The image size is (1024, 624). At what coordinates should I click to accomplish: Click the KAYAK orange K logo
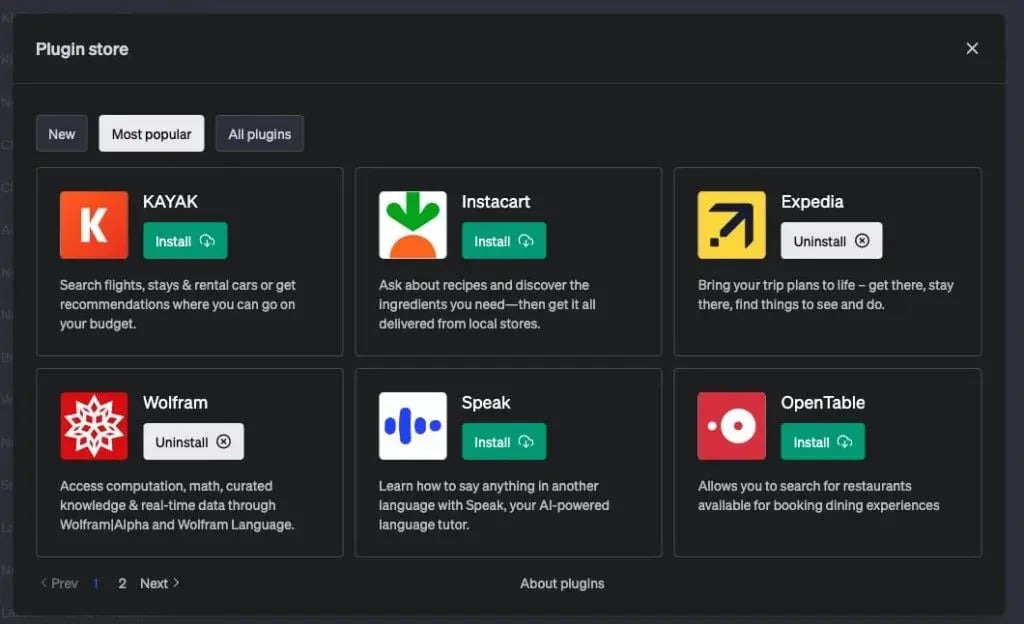point(93,225)
